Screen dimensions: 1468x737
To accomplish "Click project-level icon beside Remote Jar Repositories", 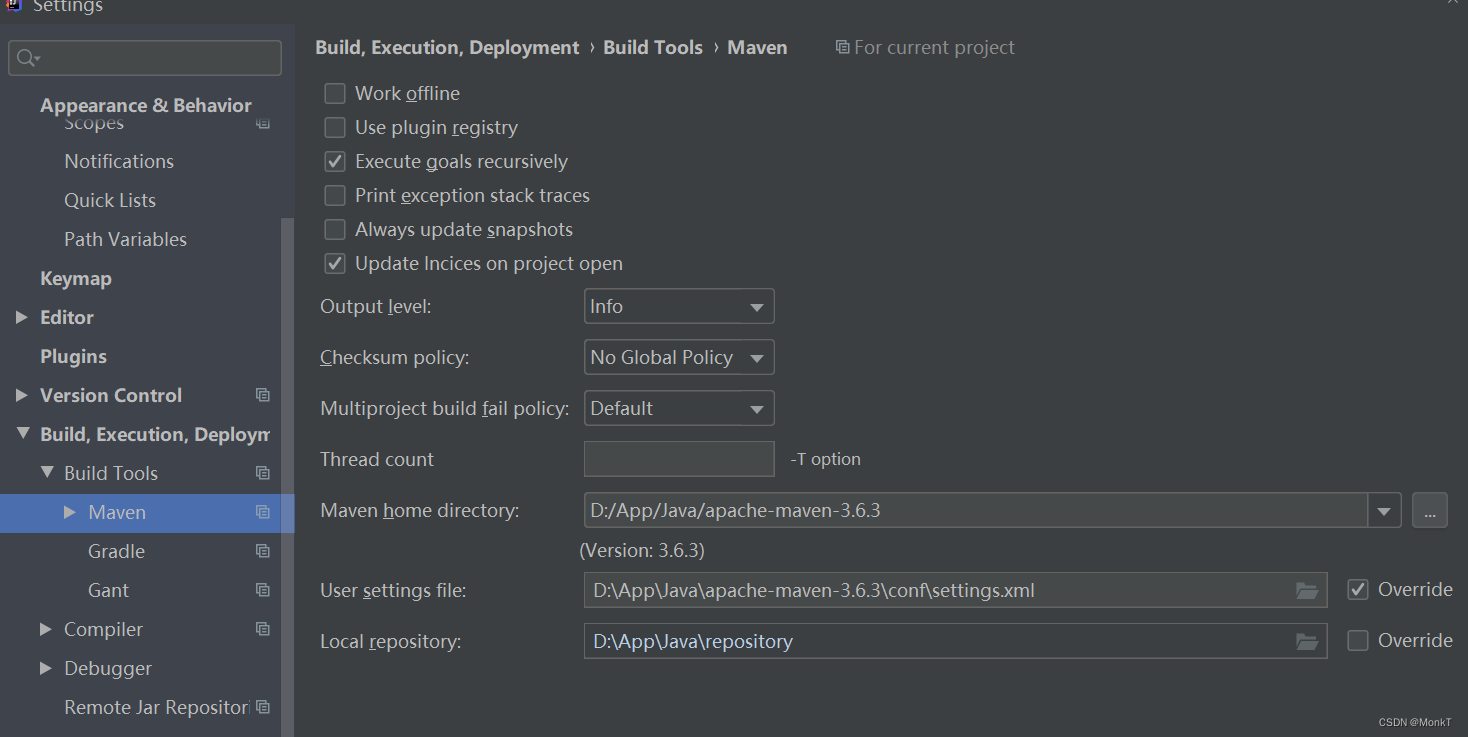I will [263, 707].
